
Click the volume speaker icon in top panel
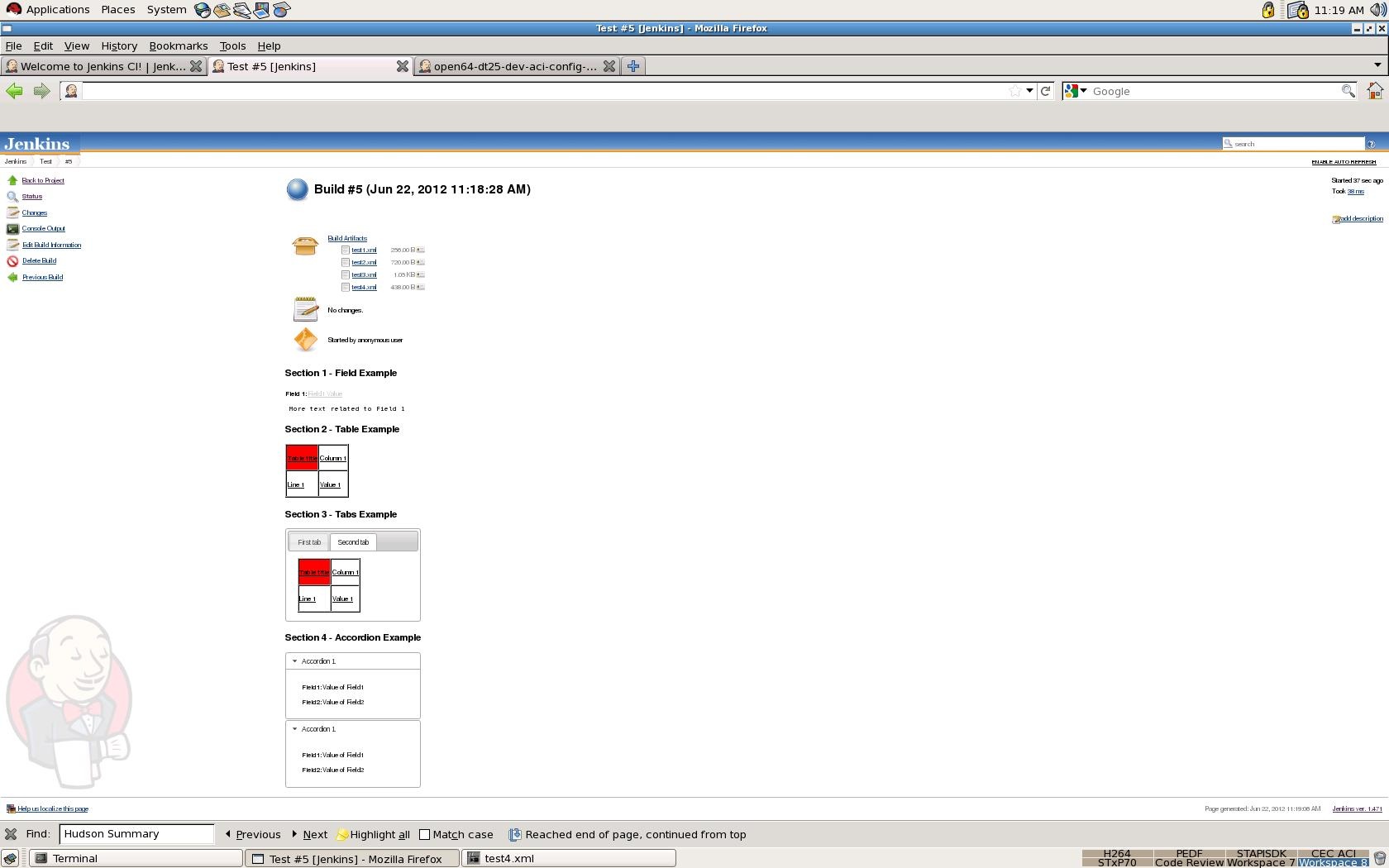pos(1377,10)
